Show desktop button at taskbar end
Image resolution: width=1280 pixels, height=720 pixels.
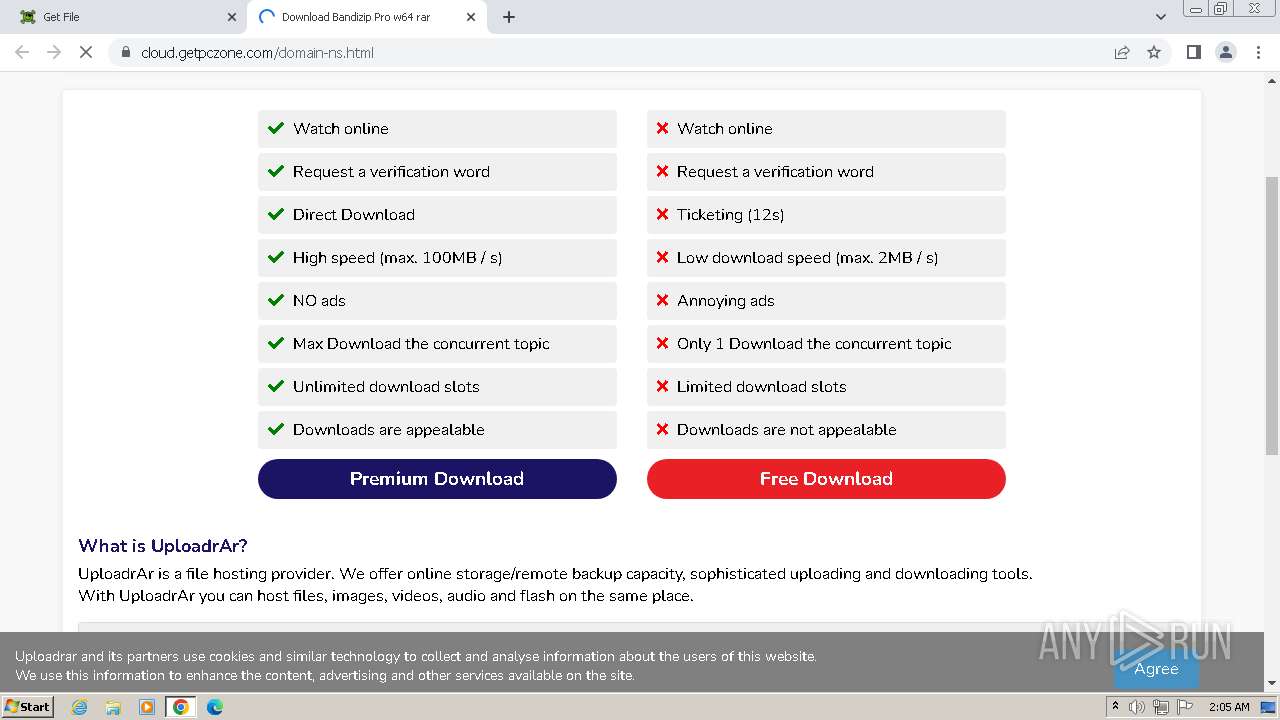tap(1268, 707)
